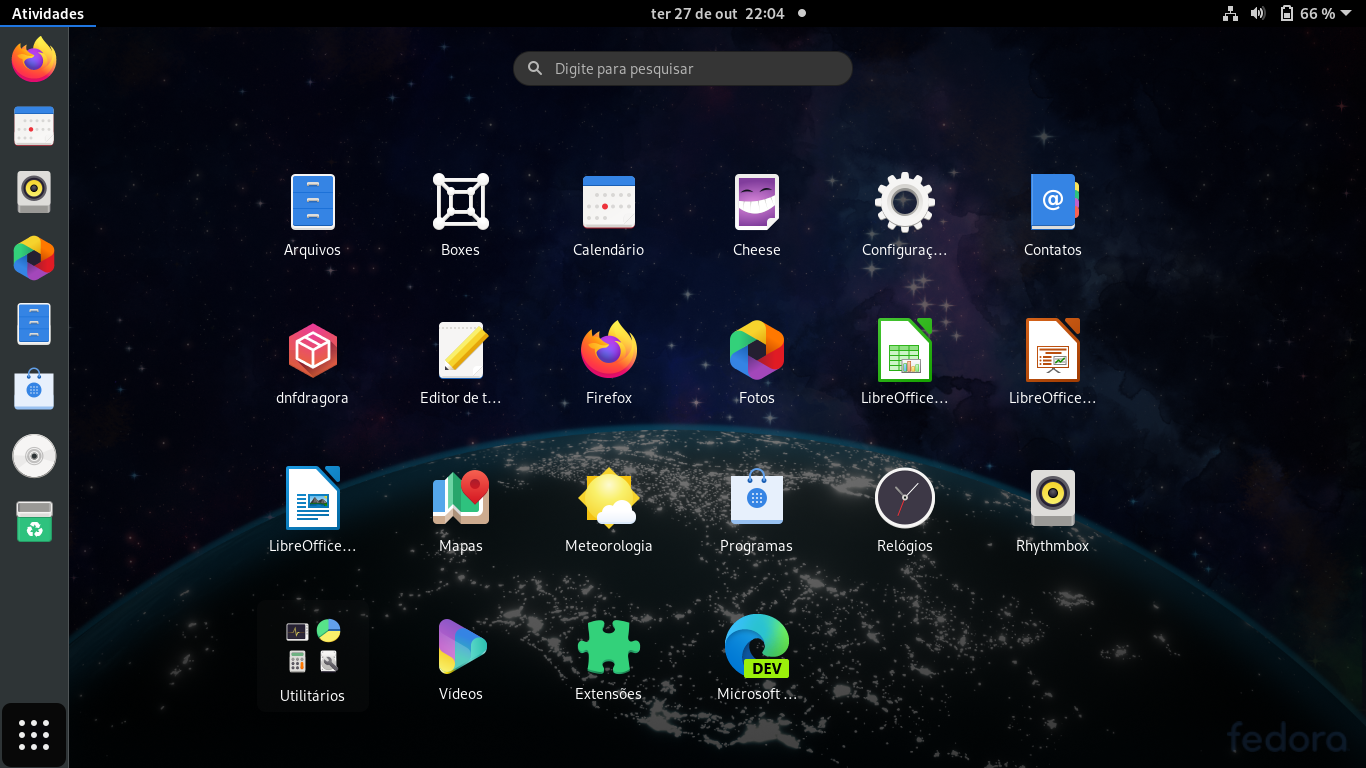Image resolution: width=1366 pixels, height=768 pixels.
Task: Open Configurações gear icon
Action: pyautogui.click(x=904, y=202)
